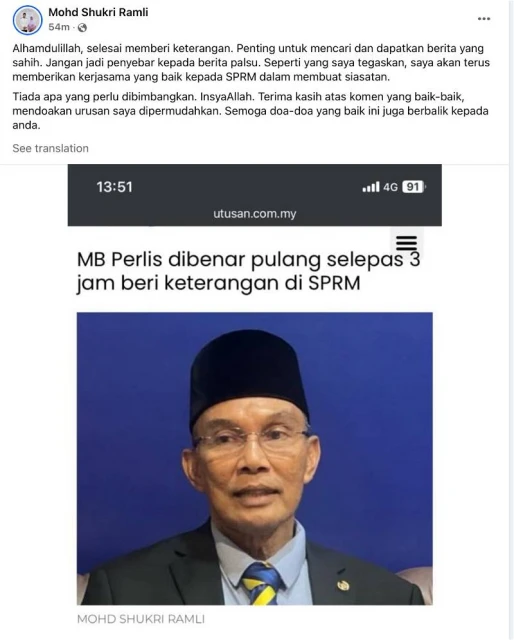Viewport: 514px width, 640px height.
Task: Open the post options three-dot menu
Action: (484, 19)
